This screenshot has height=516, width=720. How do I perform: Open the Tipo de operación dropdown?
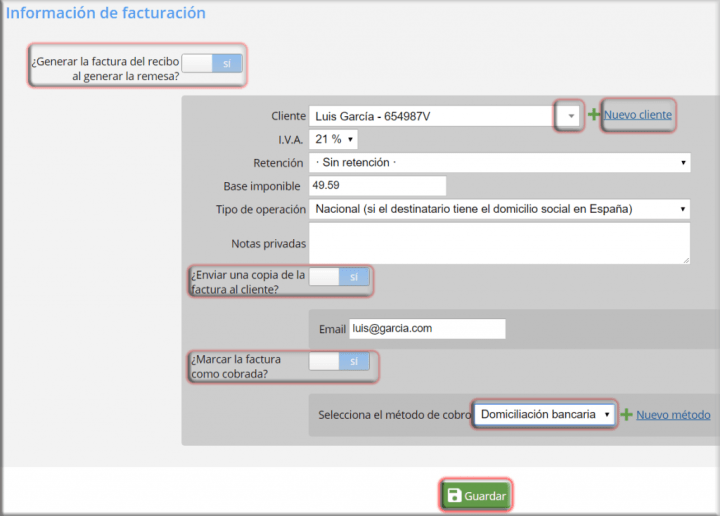coord(500,209)
